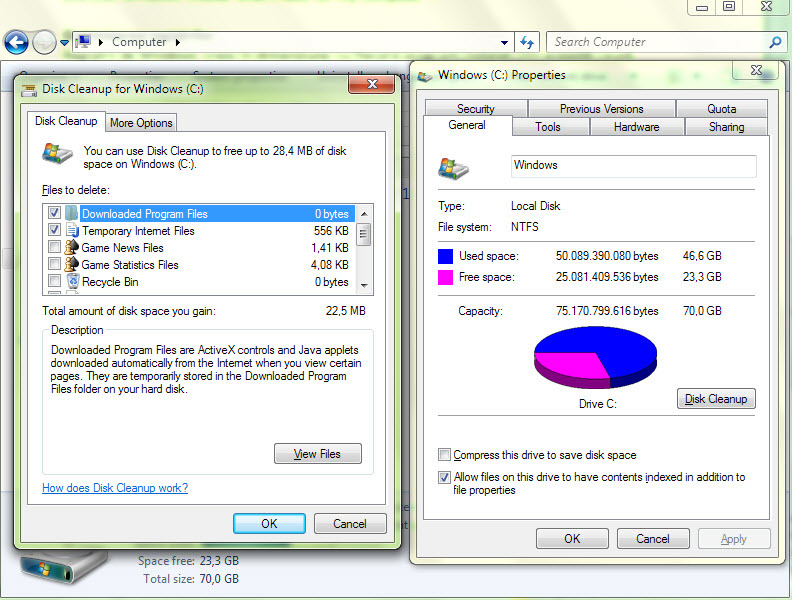Switch to the More Options tab

click(141, 123)
